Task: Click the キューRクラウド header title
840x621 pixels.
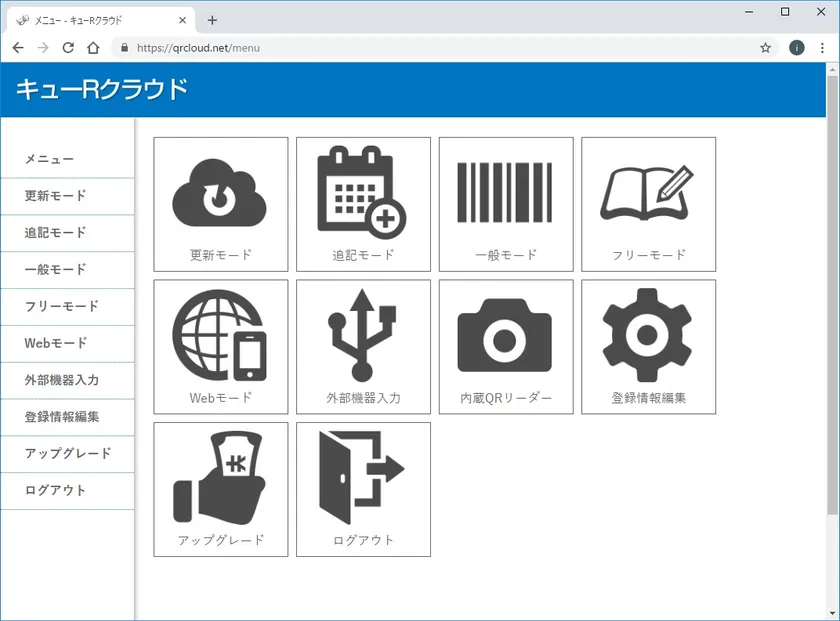Action: (102, 90)
